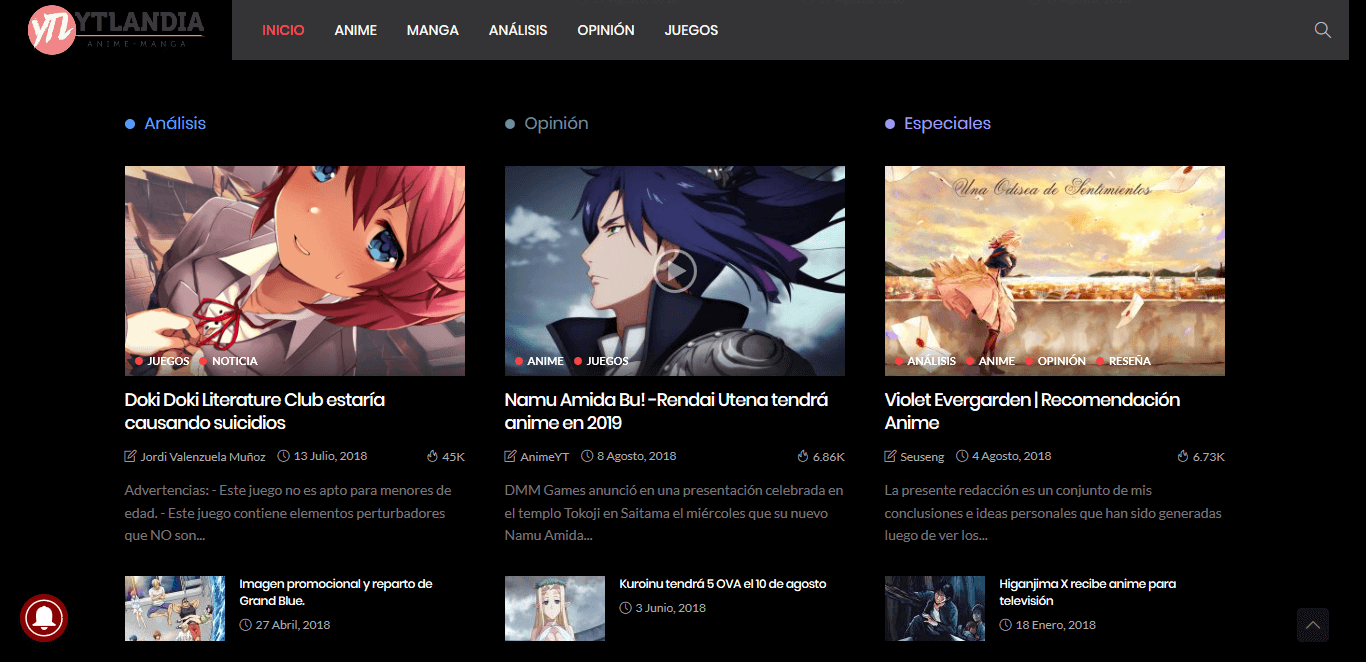
Task: Open the Análisis section heading
Action: pos(175,123)
